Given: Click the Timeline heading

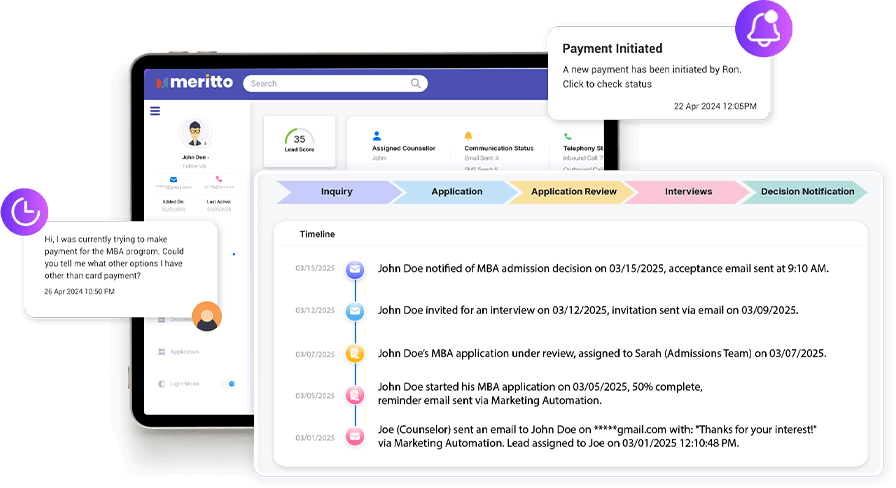Looking at the screenshot, I should [317, 234].
